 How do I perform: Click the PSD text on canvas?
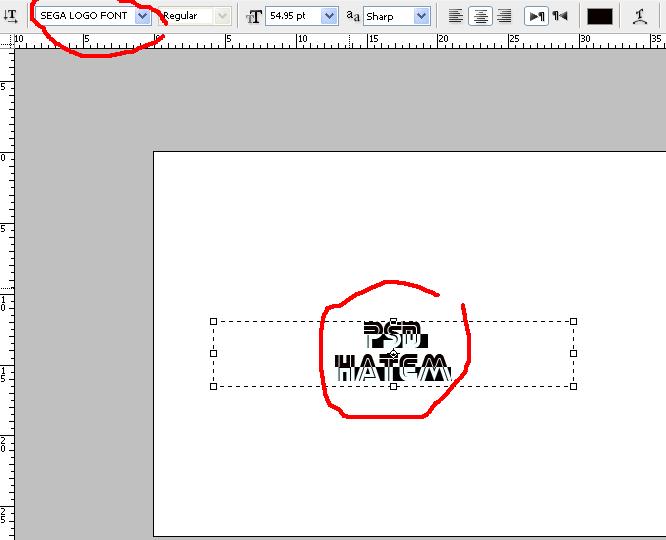pos(396,335)
